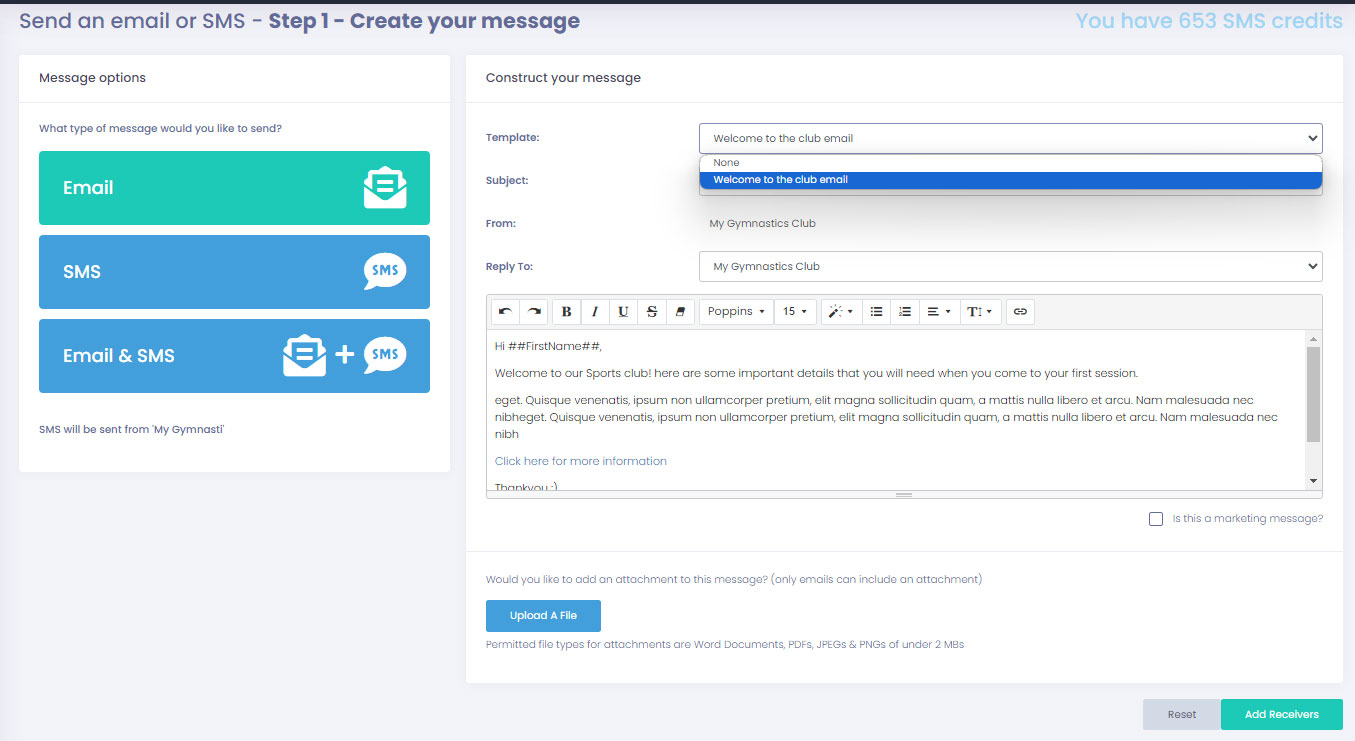Open the Click here for more information link
Image resolution: width=1355 pixels, height=741 pixels.
580,461
